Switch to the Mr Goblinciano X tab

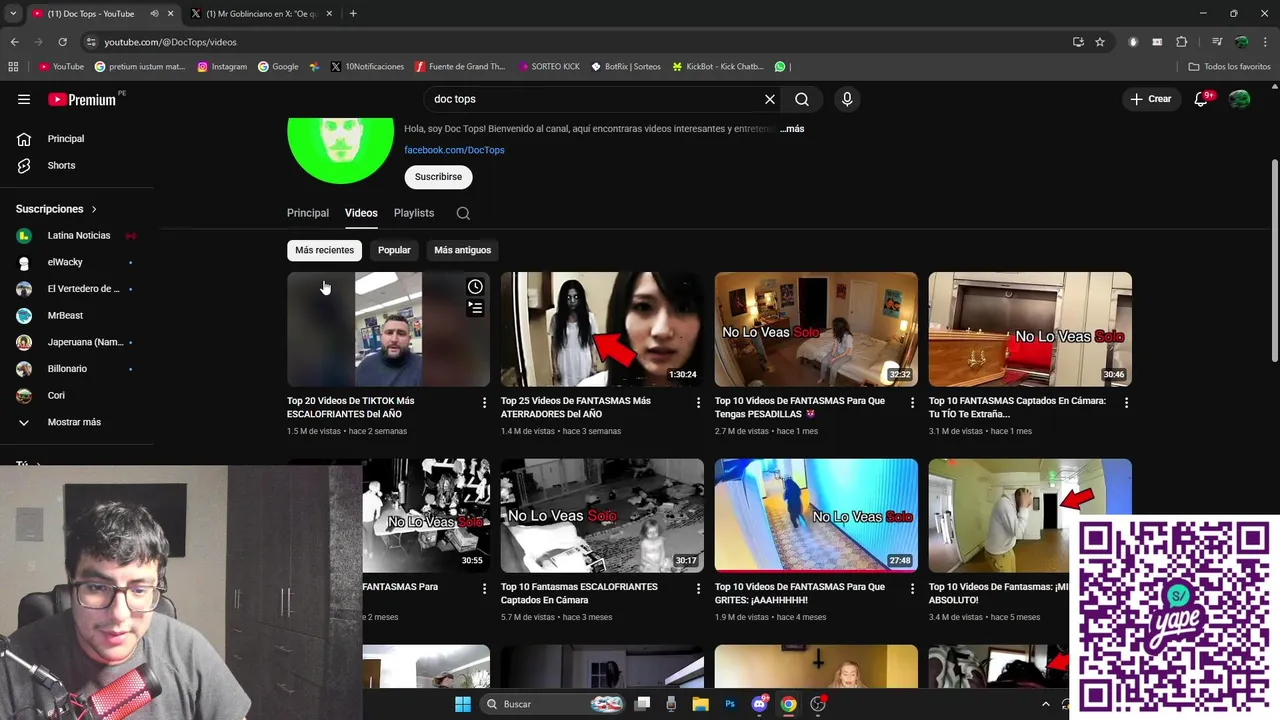pos(261,14)
